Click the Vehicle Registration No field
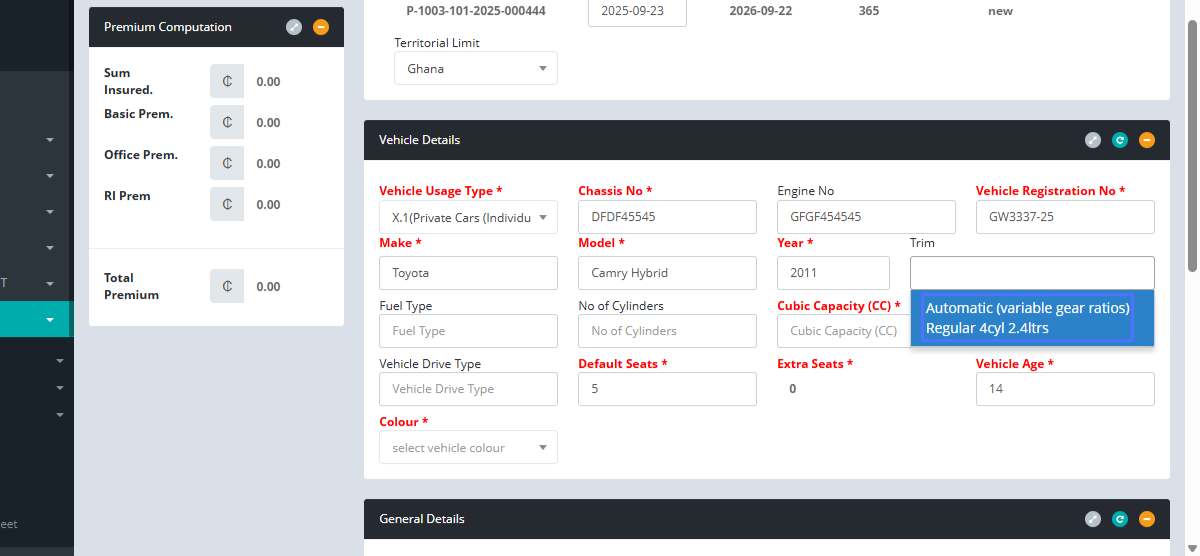 coord(1064,217)
